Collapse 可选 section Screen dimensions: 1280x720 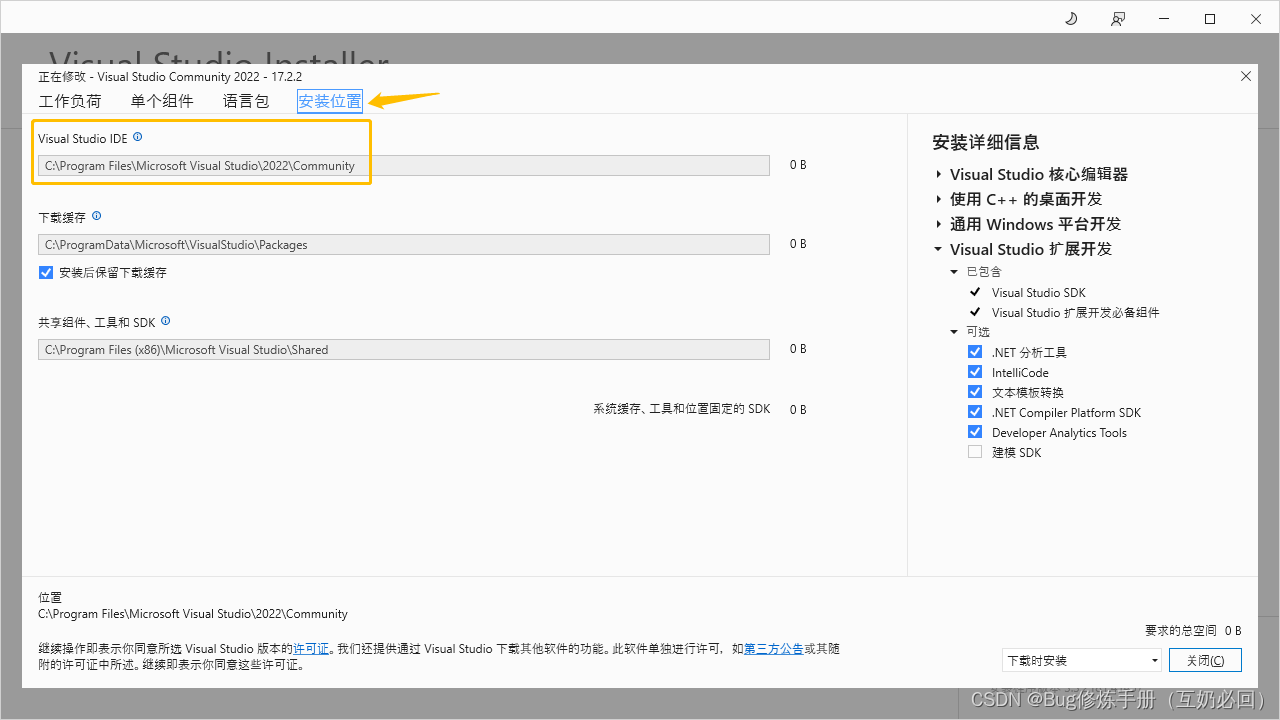click(x=954, y=332)
